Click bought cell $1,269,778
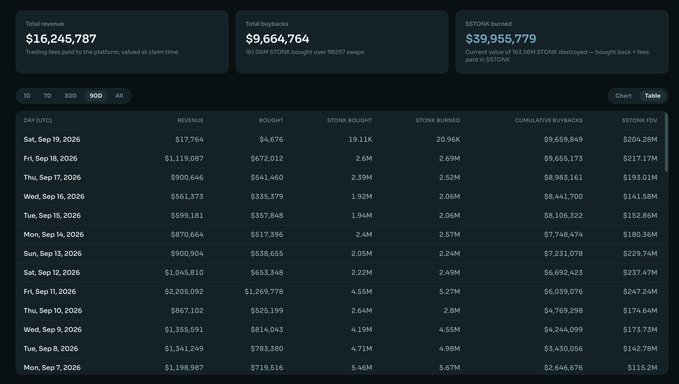The height and width of the screenshot is (384, 679). 264,292
